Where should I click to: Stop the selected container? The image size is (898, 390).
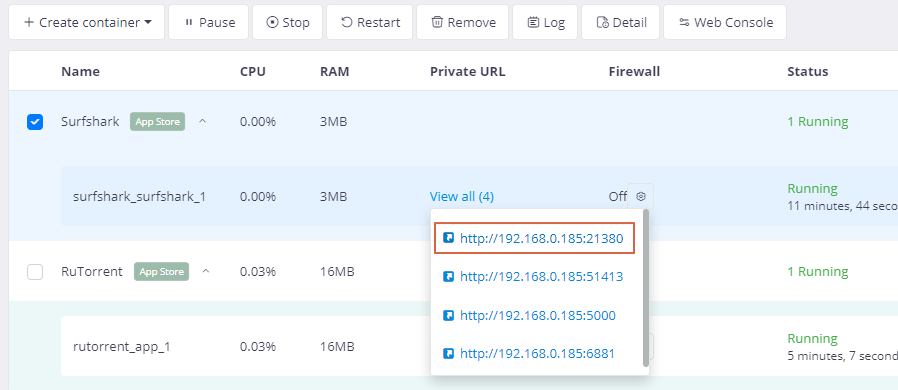click(x=287, y=22)
